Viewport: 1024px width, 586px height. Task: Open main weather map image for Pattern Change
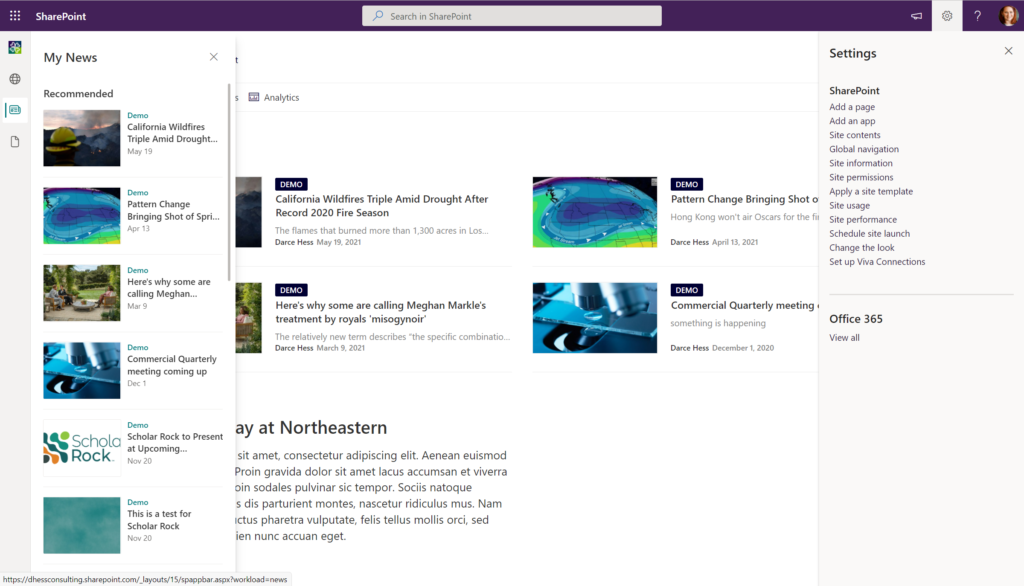click(x=595, y=212)
